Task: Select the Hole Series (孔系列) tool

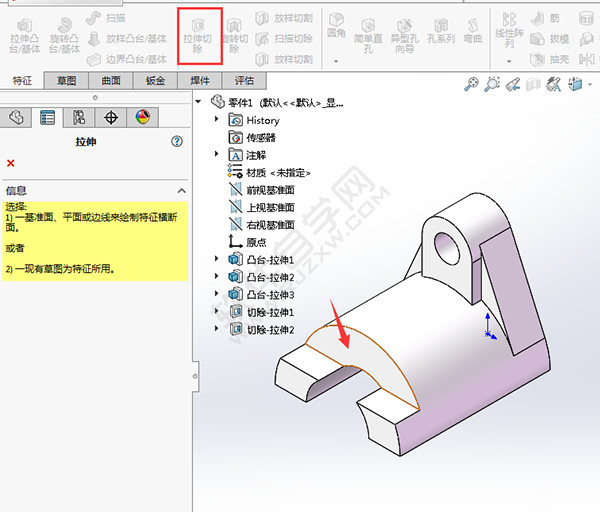Action: [x=441, y=31]
